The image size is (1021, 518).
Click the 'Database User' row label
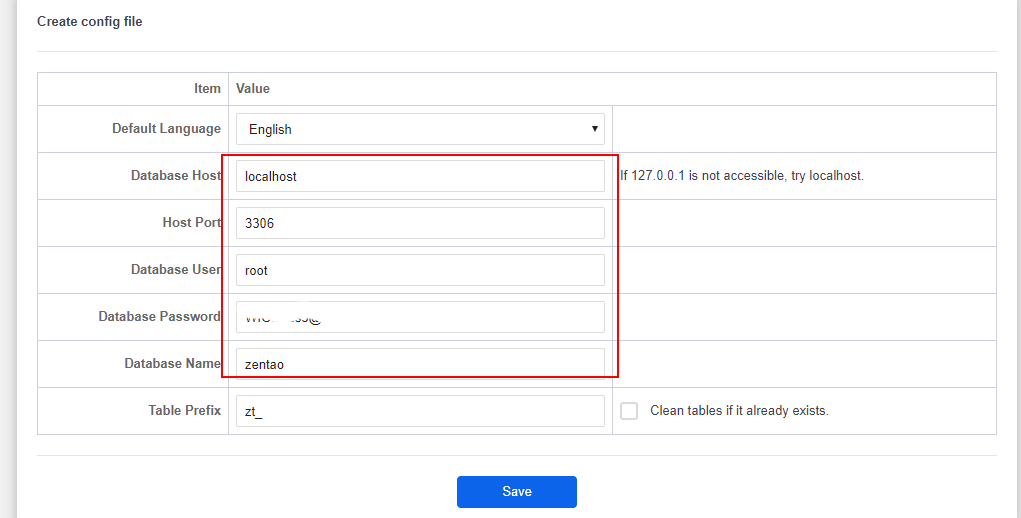coord(175,270)
